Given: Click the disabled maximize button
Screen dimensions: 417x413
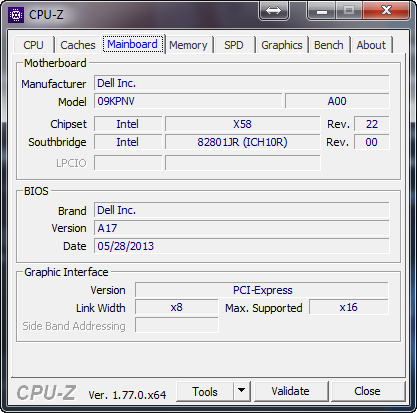Looking at the screenshot, I should tap(349, 10).
